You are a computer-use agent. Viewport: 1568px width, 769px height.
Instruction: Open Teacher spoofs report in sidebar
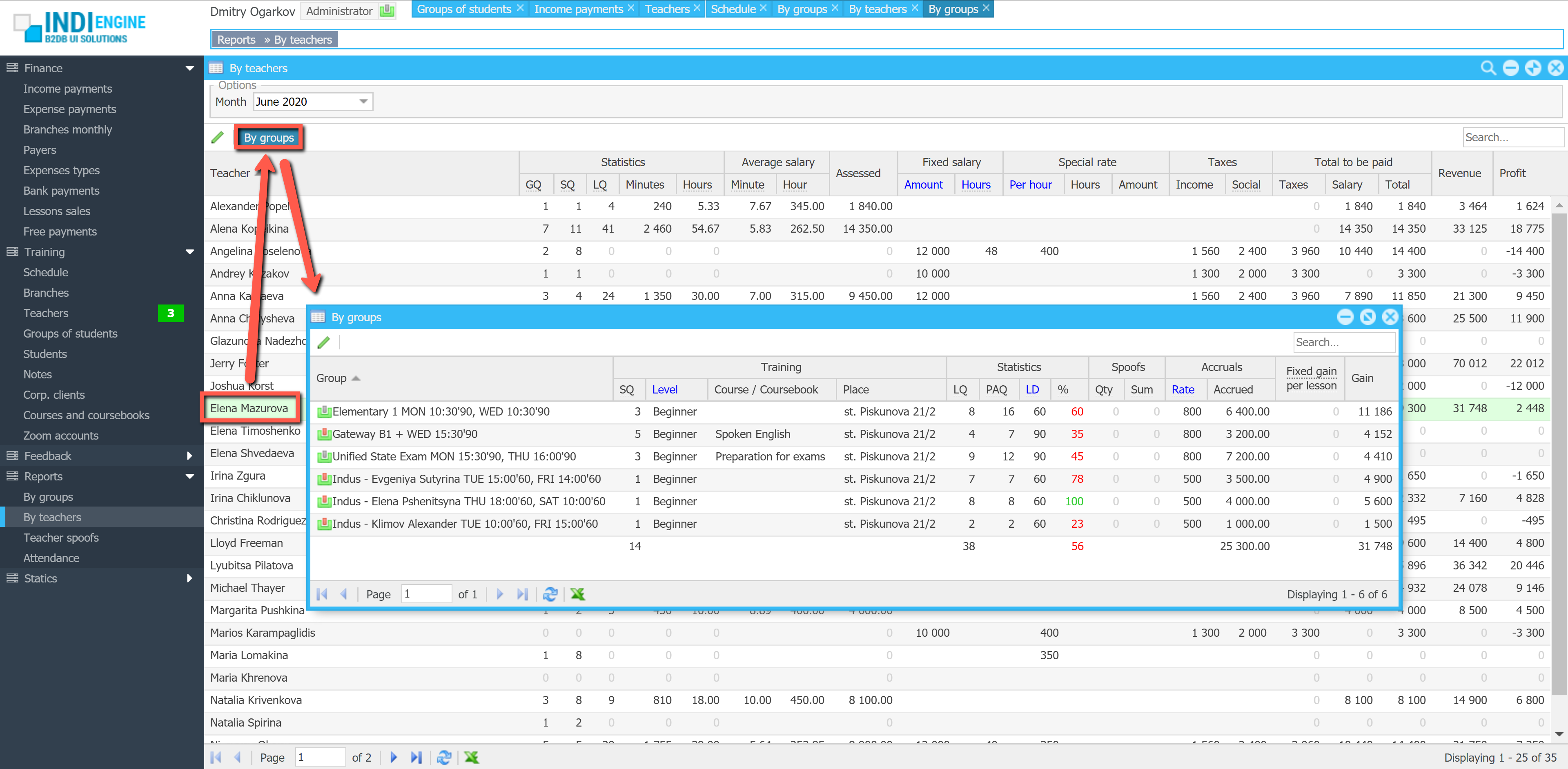pyautogui.click(x=61, y=537)
